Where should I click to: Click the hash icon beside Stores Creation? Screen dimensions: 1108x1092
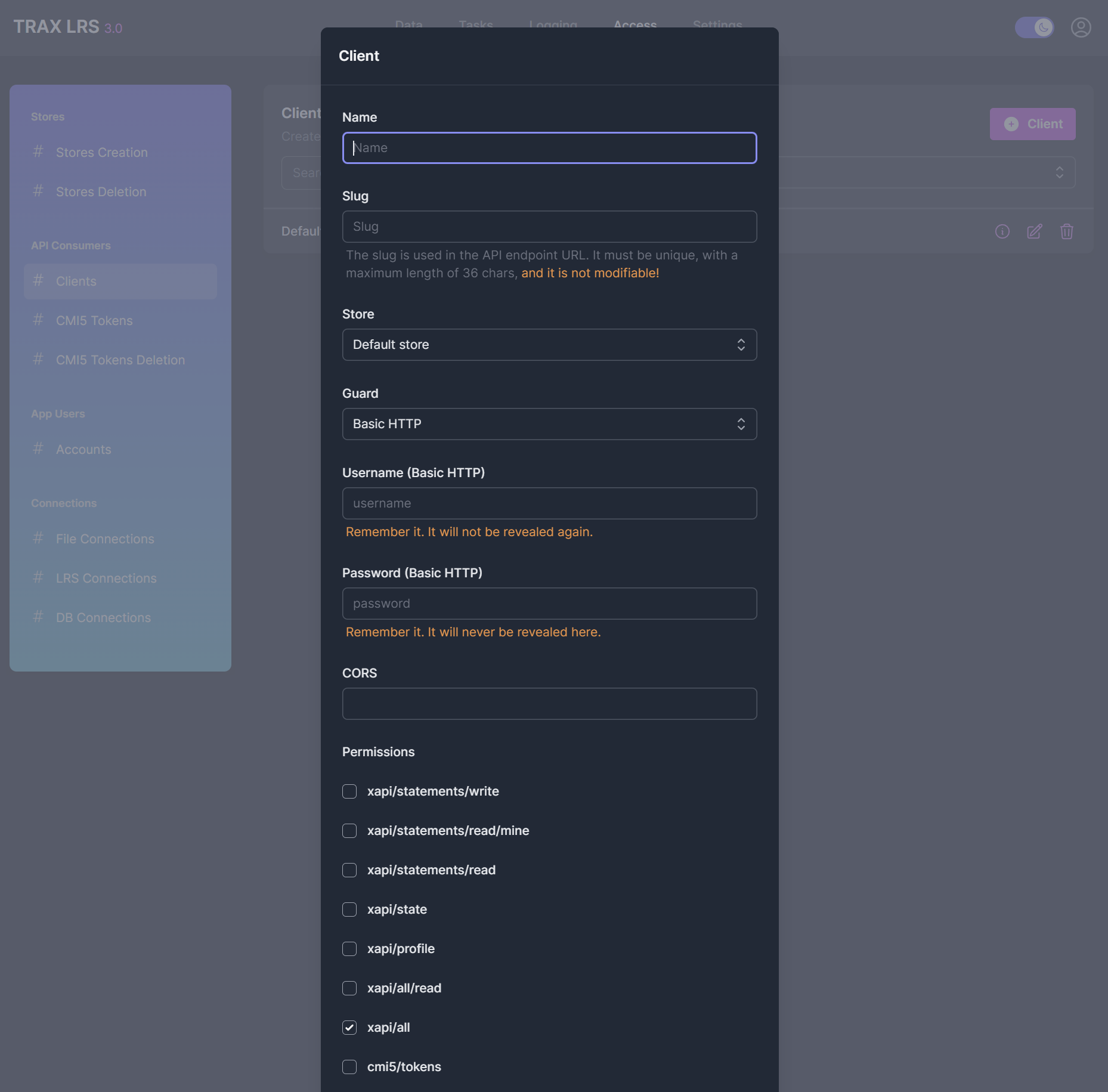tap(38, 152)
